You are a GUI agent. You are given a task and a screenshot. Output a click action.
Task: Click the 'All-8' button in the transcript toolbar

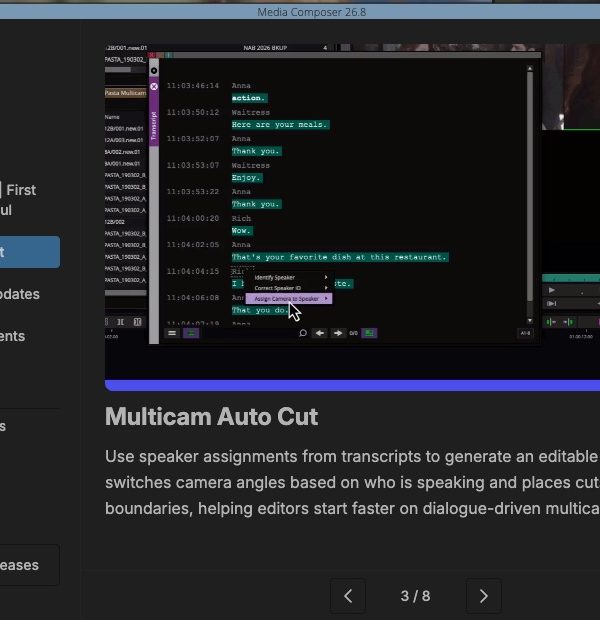[x=525, y=333]
